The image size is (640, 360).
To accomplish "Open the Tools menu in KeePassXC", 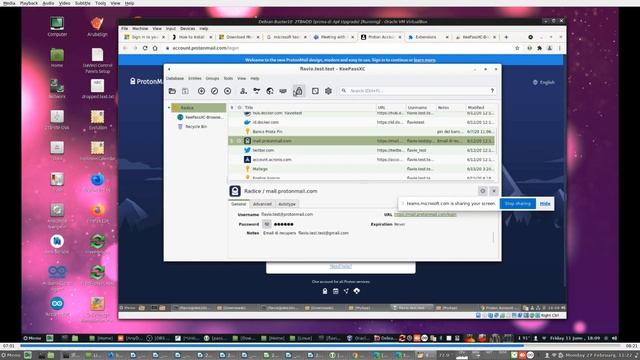I will 228,78.
